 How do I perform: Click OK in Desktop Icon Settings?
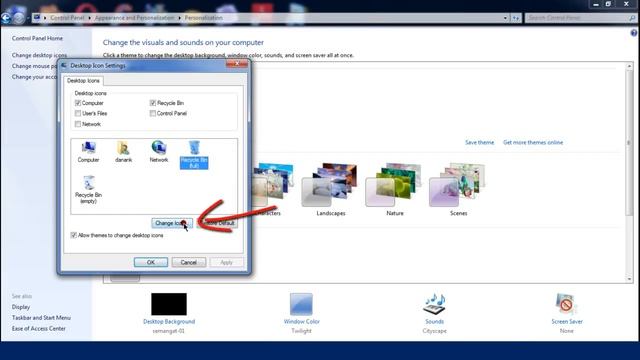pyautogui.click(x=151, y=262)
